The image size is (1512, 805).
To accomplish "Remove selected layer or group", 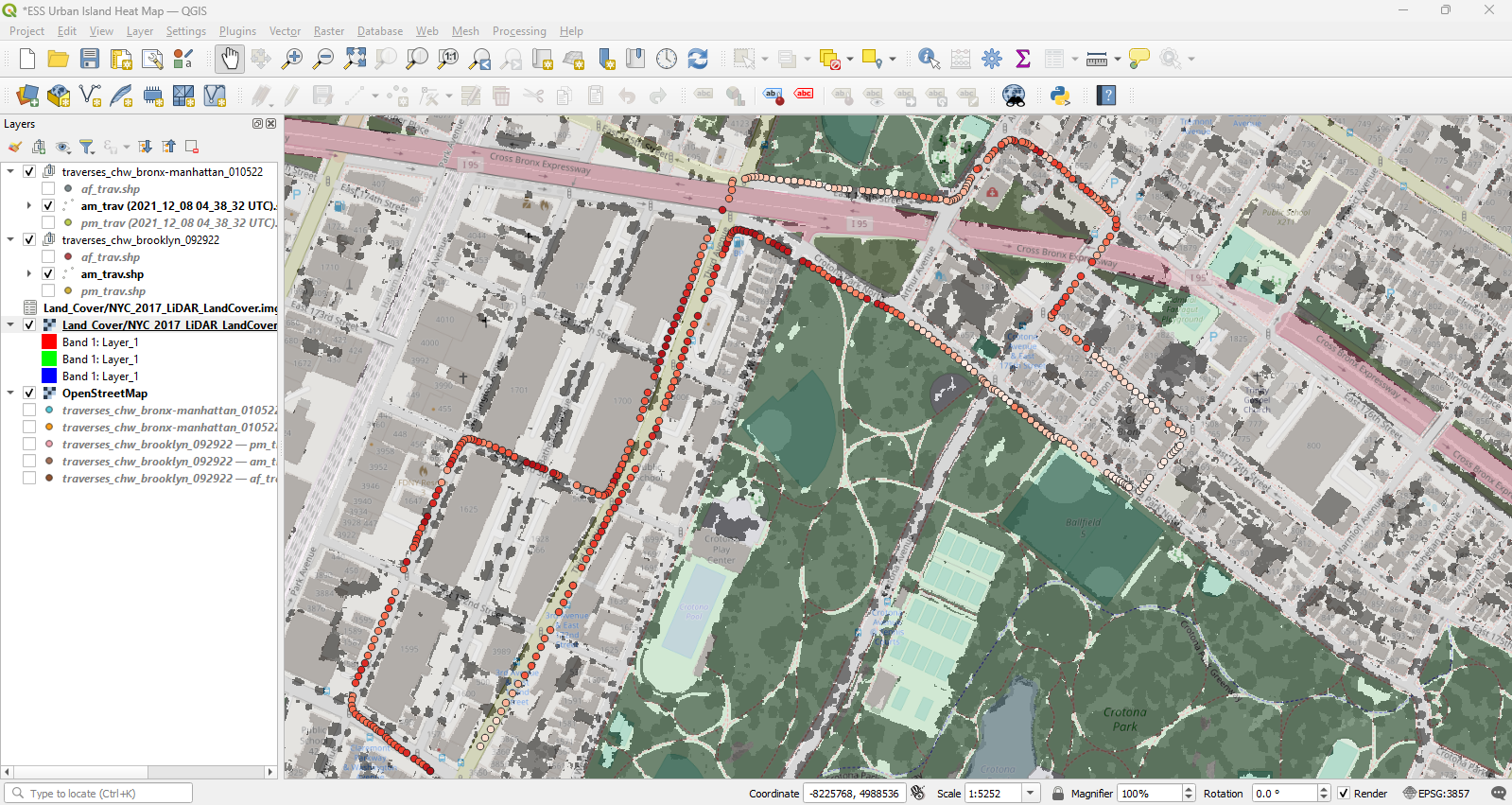I will tap(192, 147).
